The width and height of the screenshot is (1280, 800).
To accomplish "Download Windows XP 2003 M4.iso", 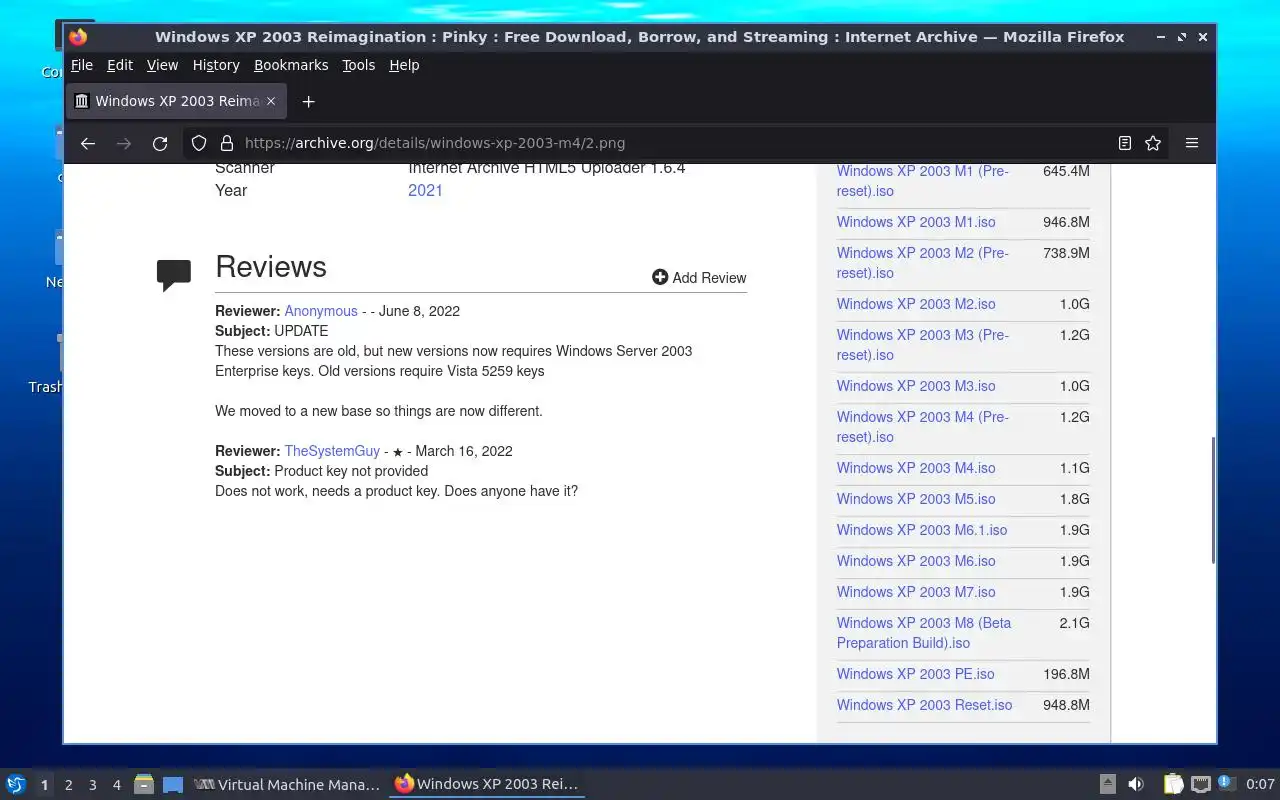I will (916, 468).
